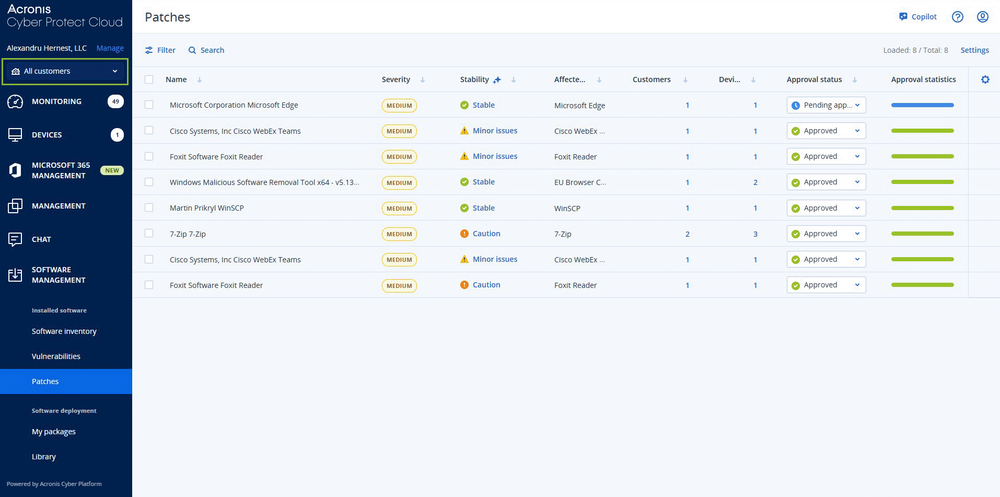The width and height of the screenshot is (1000, 497).
Task: Open Software inventory in sidebar
Action: (64, 332)
